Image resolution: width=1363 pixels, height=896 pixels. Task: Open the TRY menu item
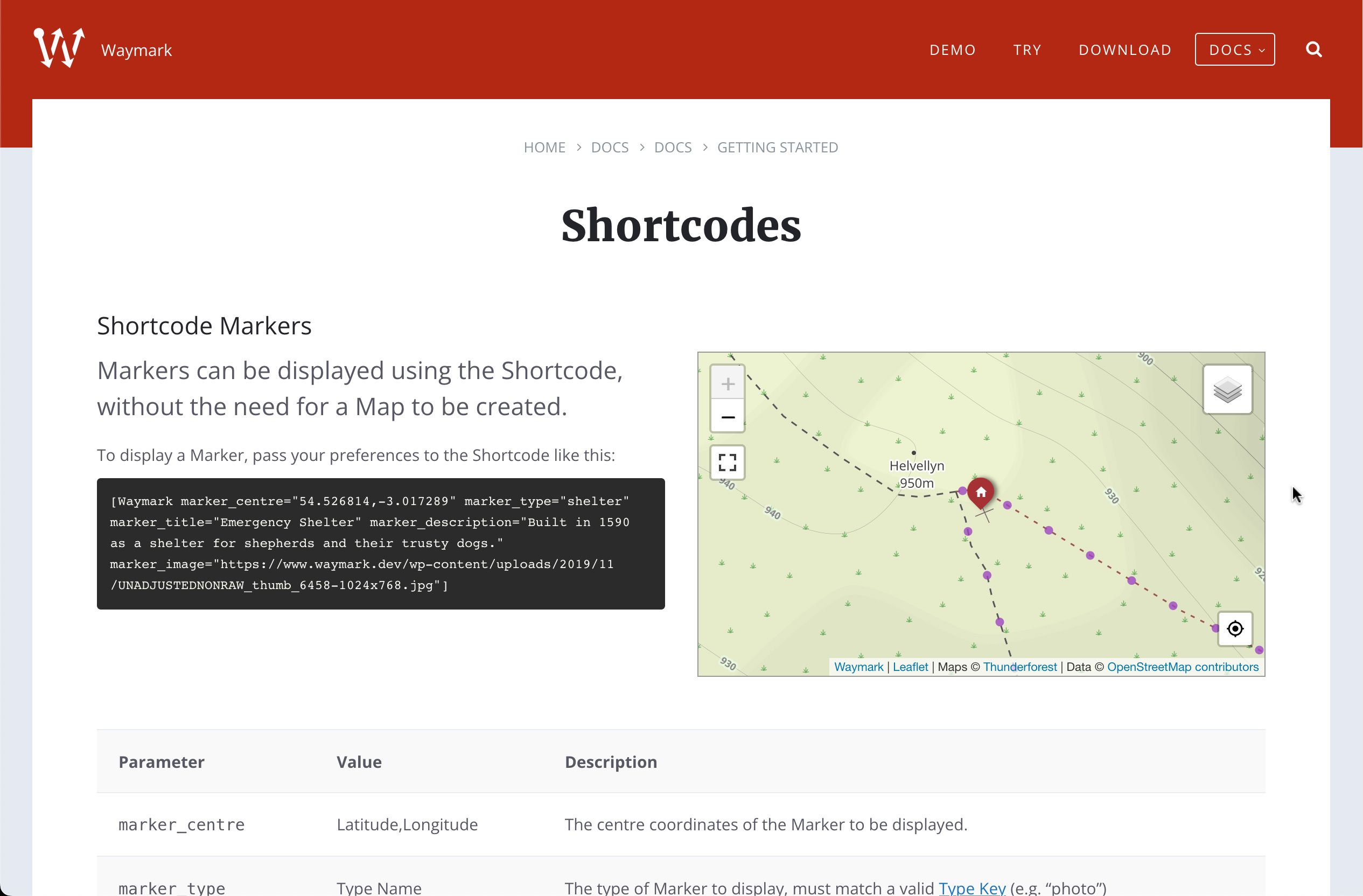(x=1027, y=50)
